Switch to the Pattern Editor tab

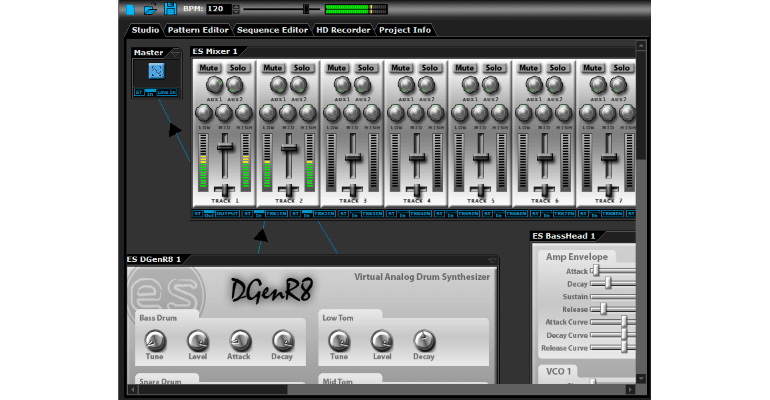(x=198, y=30)
